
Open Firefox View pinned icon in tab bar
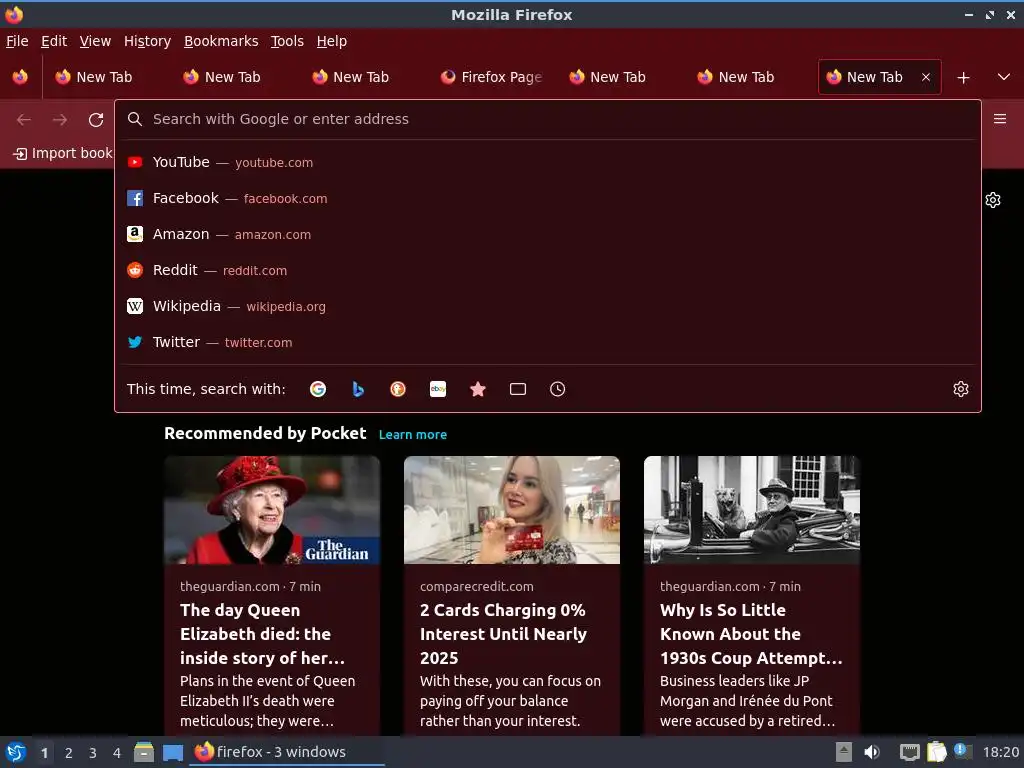(20, 77)
